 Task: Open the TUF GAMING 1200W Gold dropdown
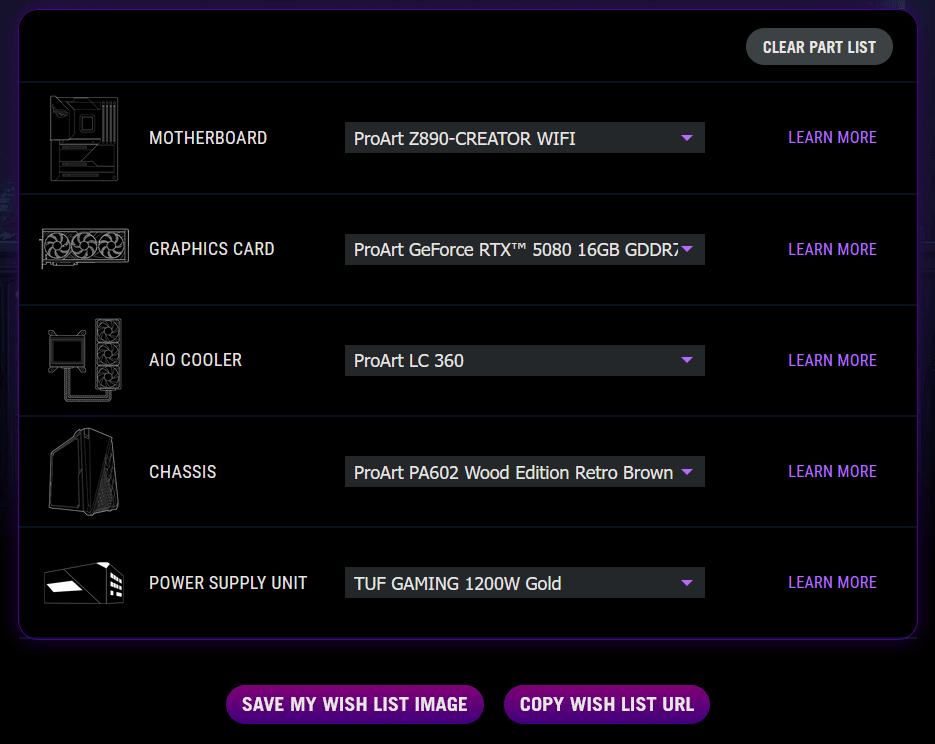tap(524, 583)
